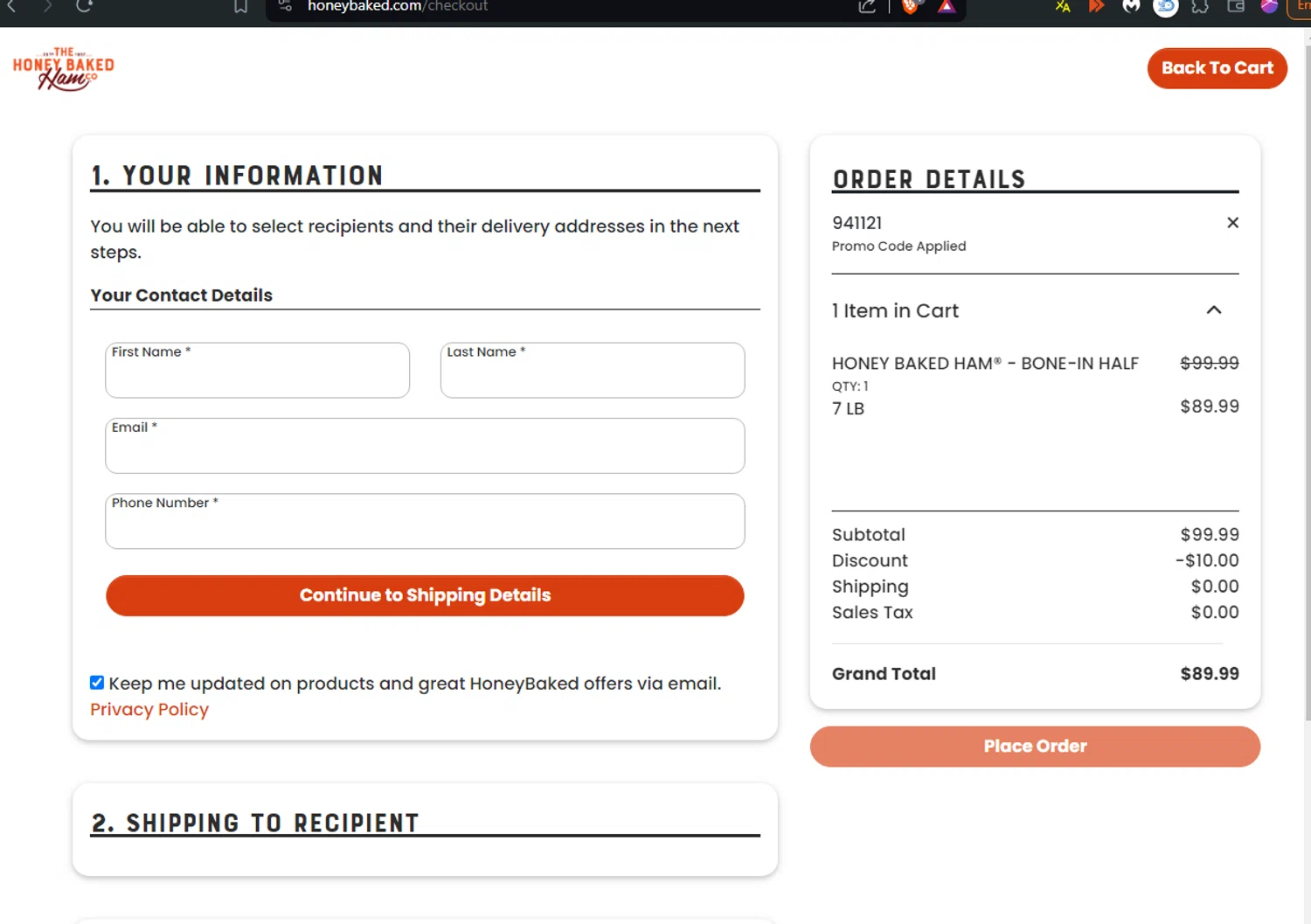Click the QTY: 1 label
The height and width of the screenshot is (924, 1311).
tap(850, 386)
